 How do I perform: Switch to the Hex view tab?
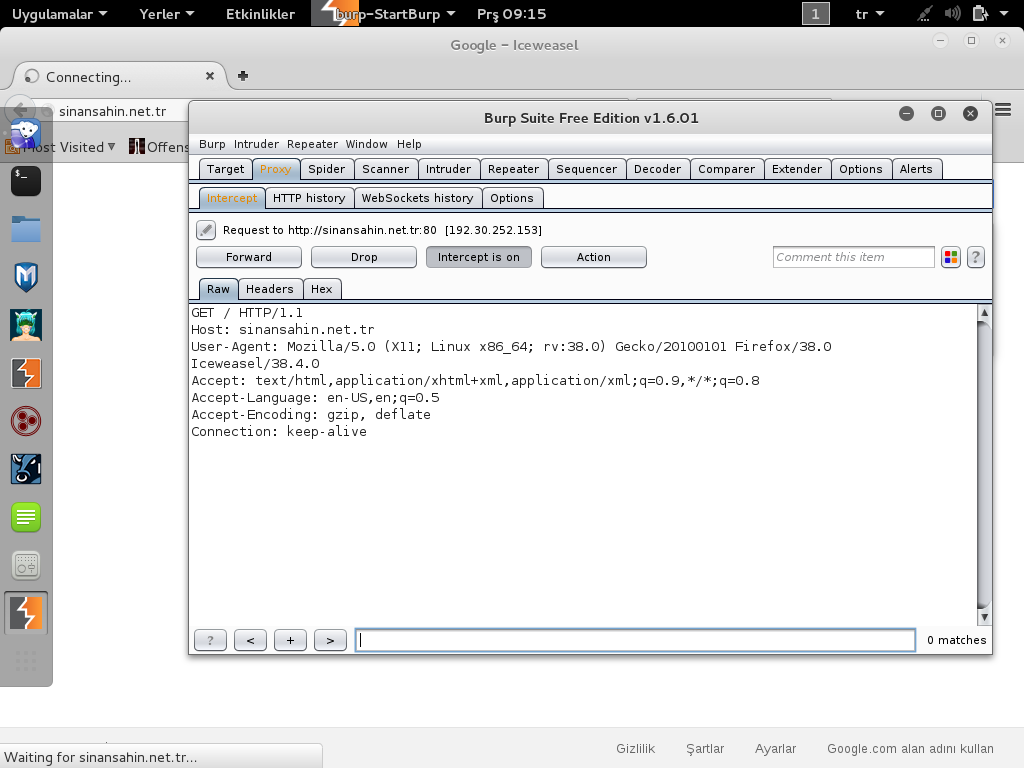click(x=321, y=289)
